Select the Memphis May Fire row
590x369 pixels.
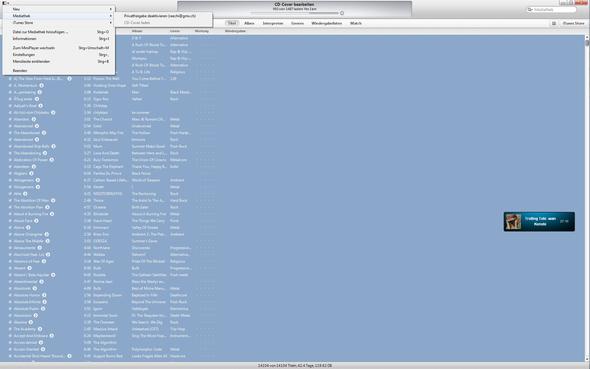(x=293, y=133)
